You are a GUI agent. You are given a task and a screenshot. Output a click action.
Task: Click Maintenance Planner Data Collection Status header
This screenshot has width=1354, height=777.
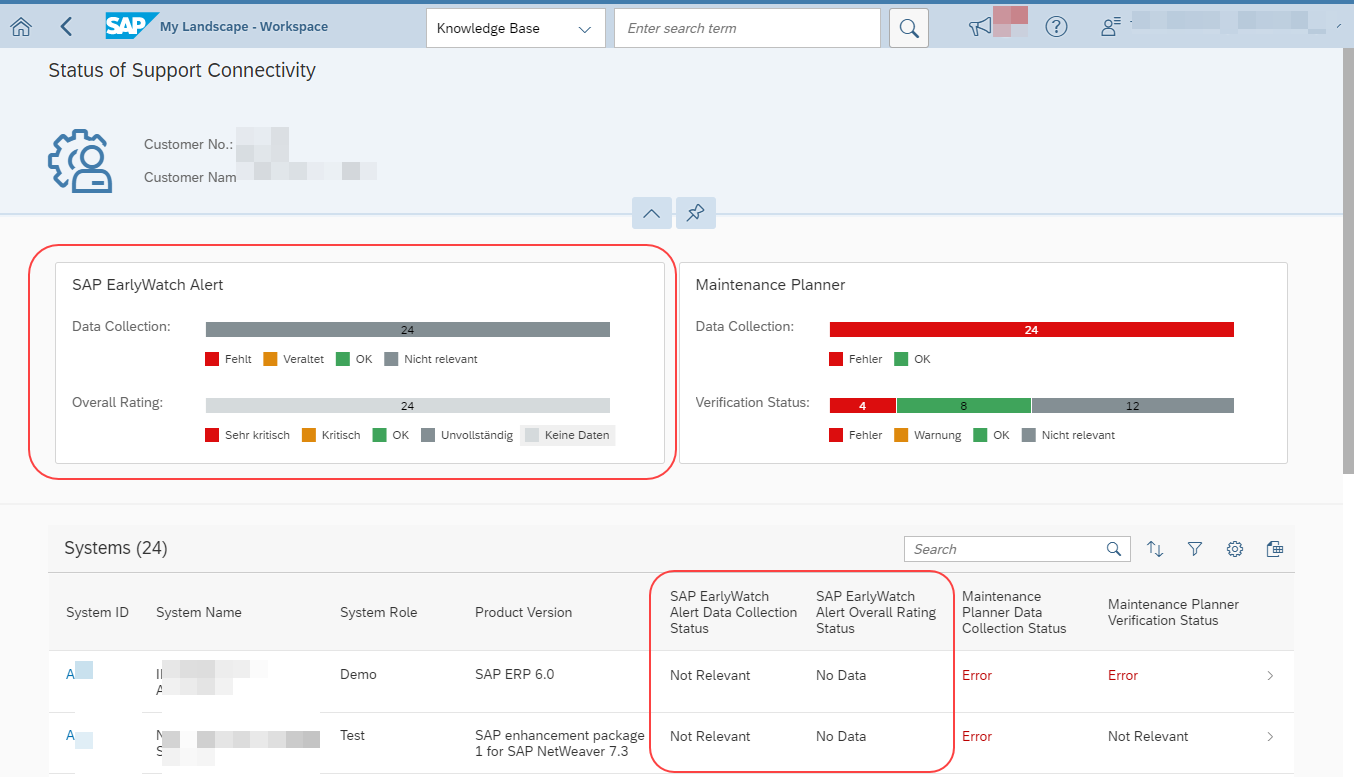tap(1014, 612)
